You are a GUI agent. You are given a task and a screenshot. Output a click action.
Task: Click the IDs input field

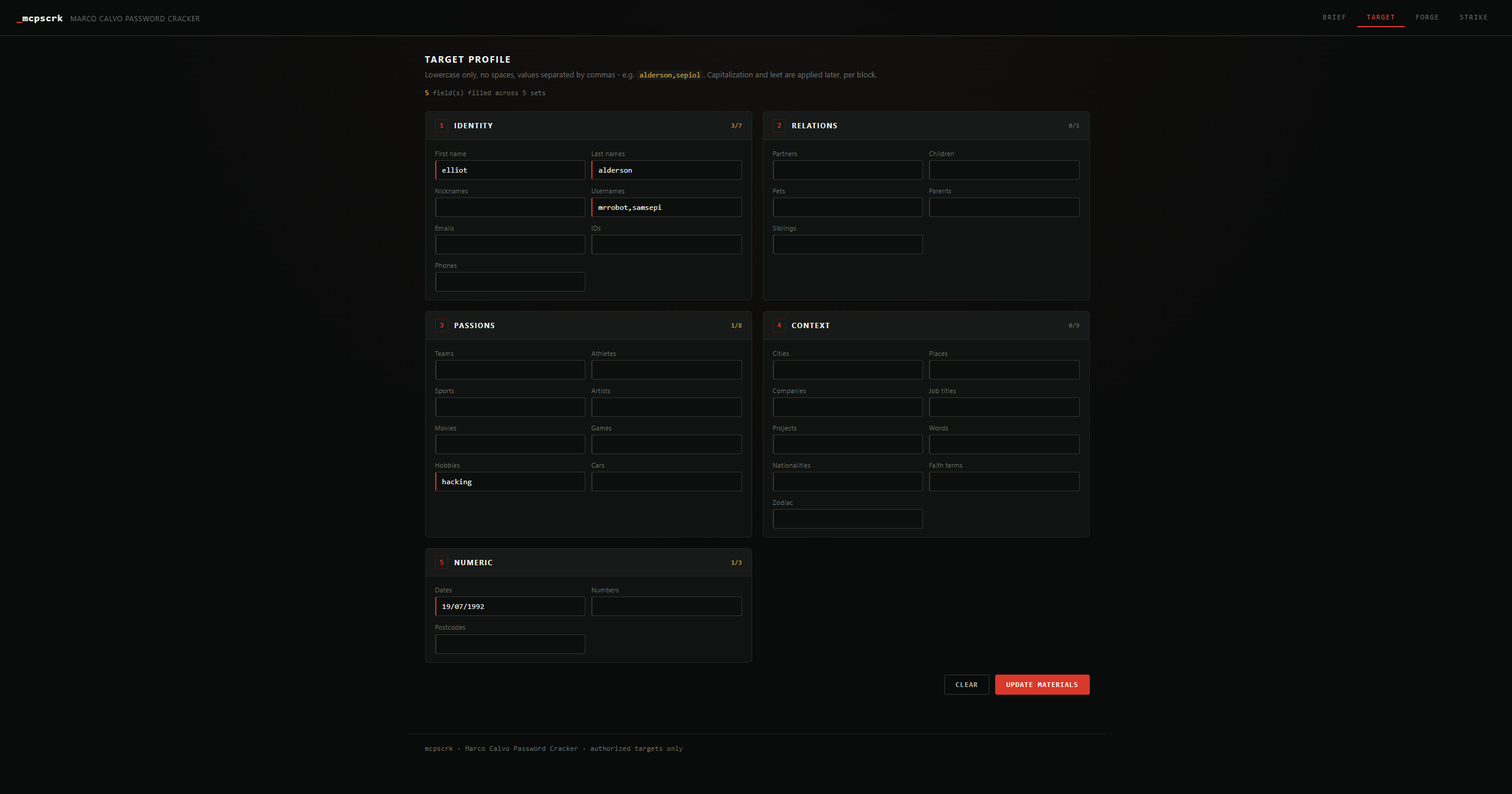point(666,245)
